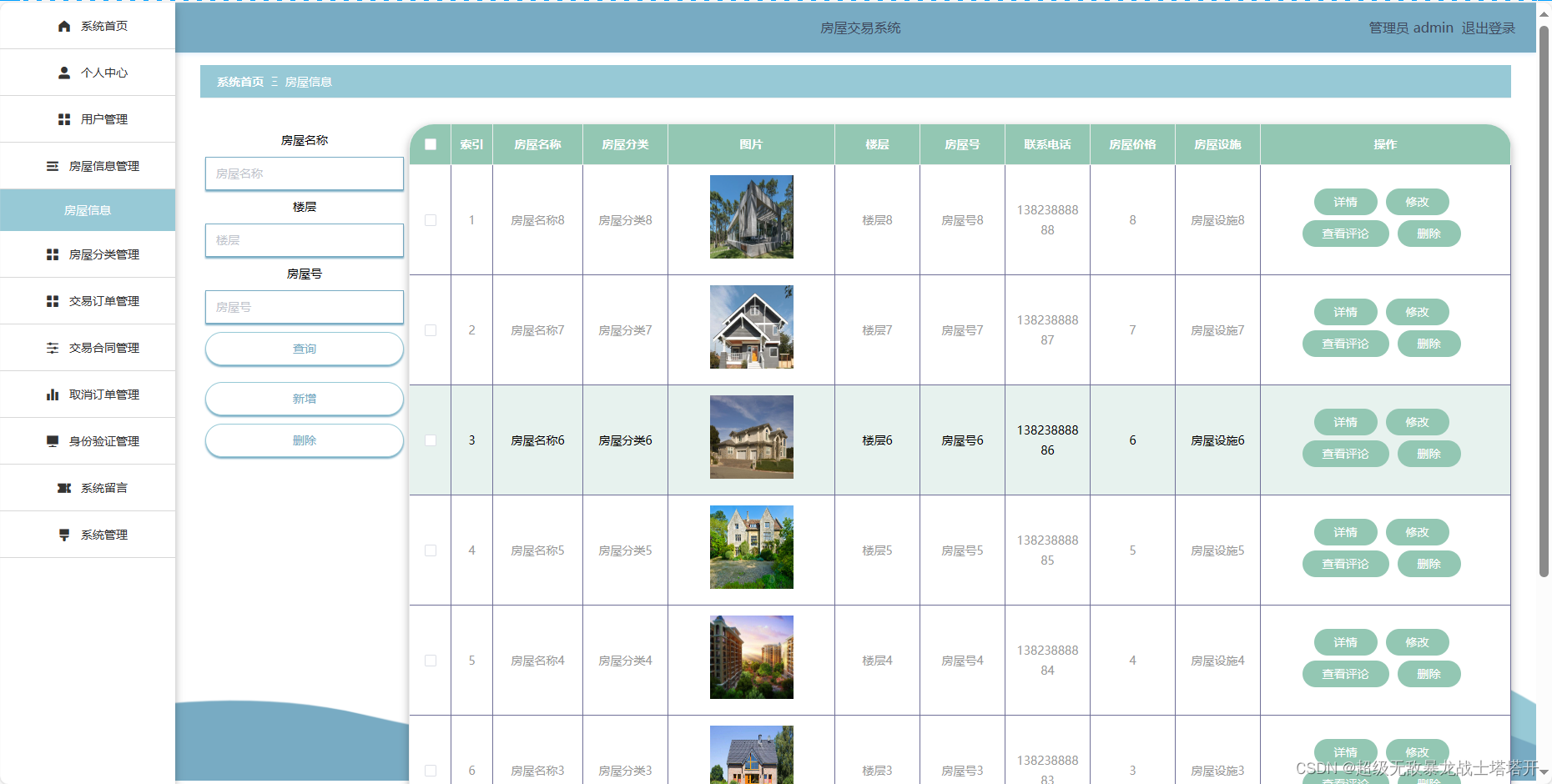Open the 系统首页 menu item
The image size is (1552, 784).
pyautogui.click(x=88, y=26)
